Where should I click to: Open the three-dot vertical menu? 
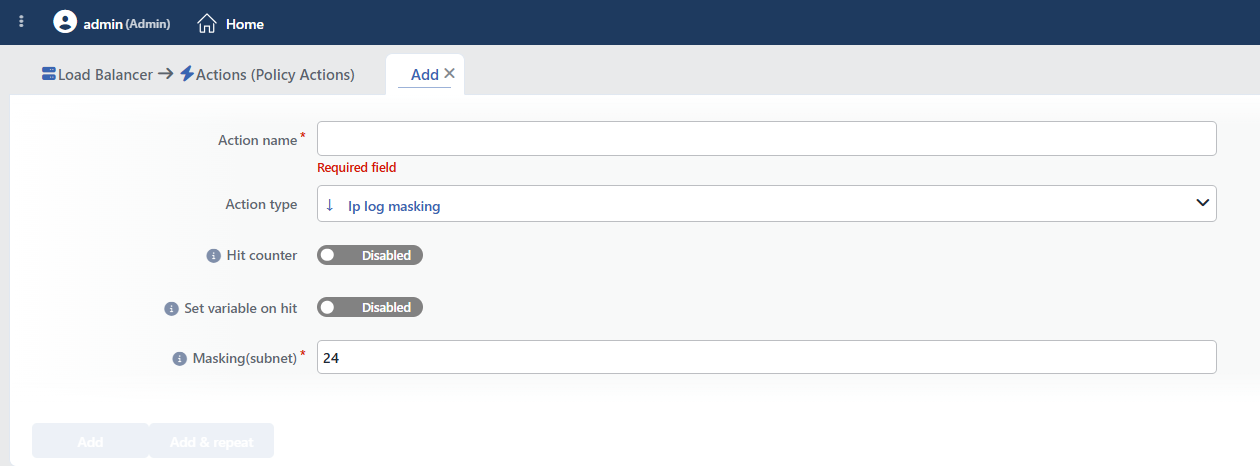pos(22,22)
